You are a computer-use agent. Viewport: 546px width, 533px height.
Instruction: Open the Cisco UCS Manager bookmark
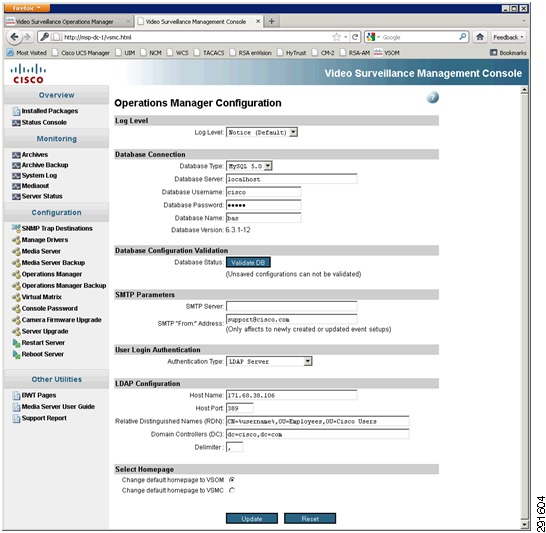[x=81, y=53]
